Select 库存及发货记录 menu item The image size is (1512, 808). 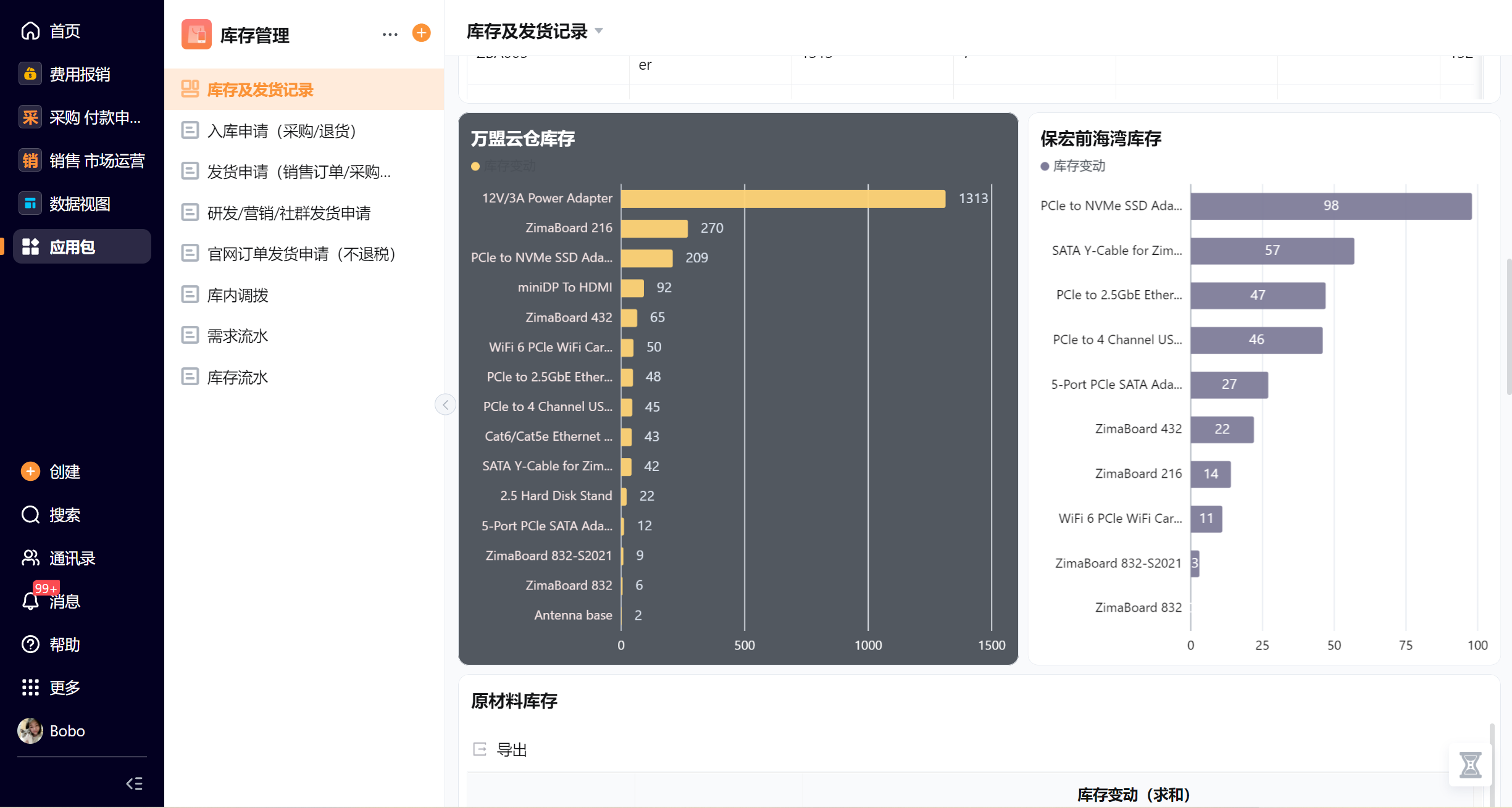(304, 90)
